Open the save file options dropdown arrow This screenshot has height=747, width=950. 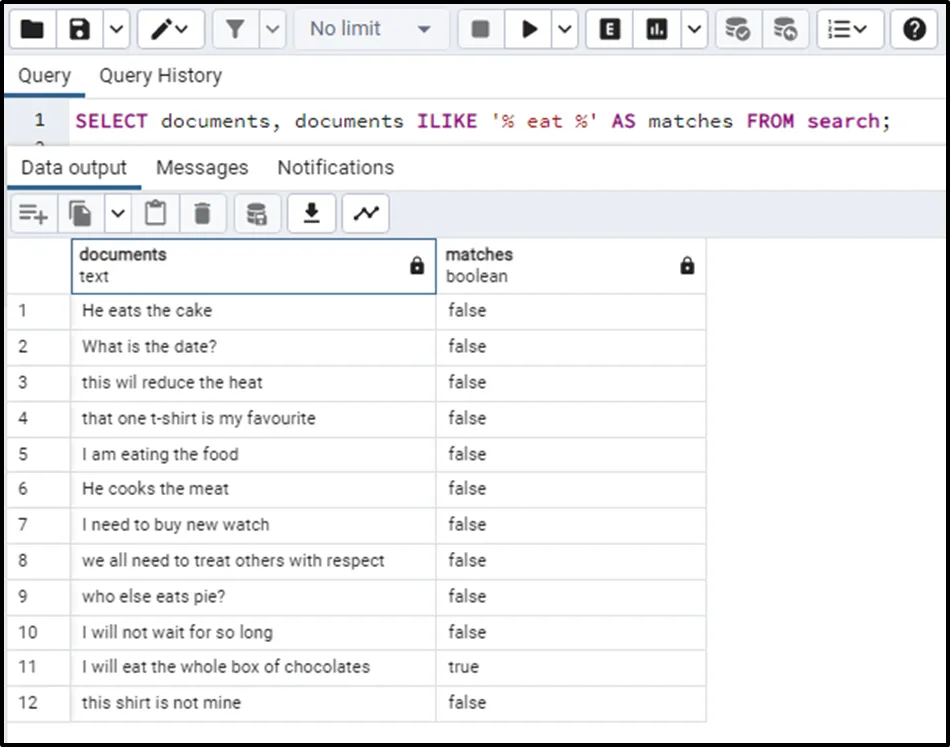pos(116,30)
